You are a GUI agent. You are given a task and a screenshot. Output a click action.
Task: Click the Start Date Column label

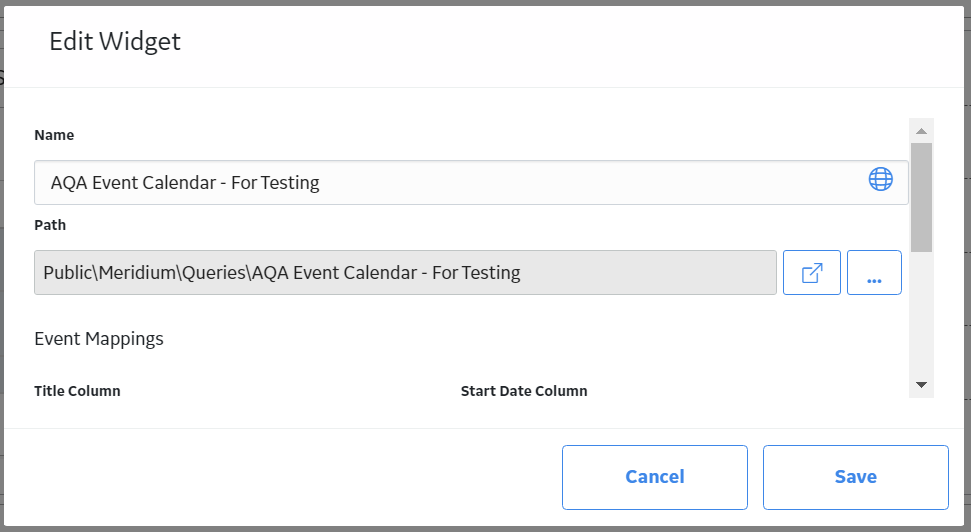524,391
